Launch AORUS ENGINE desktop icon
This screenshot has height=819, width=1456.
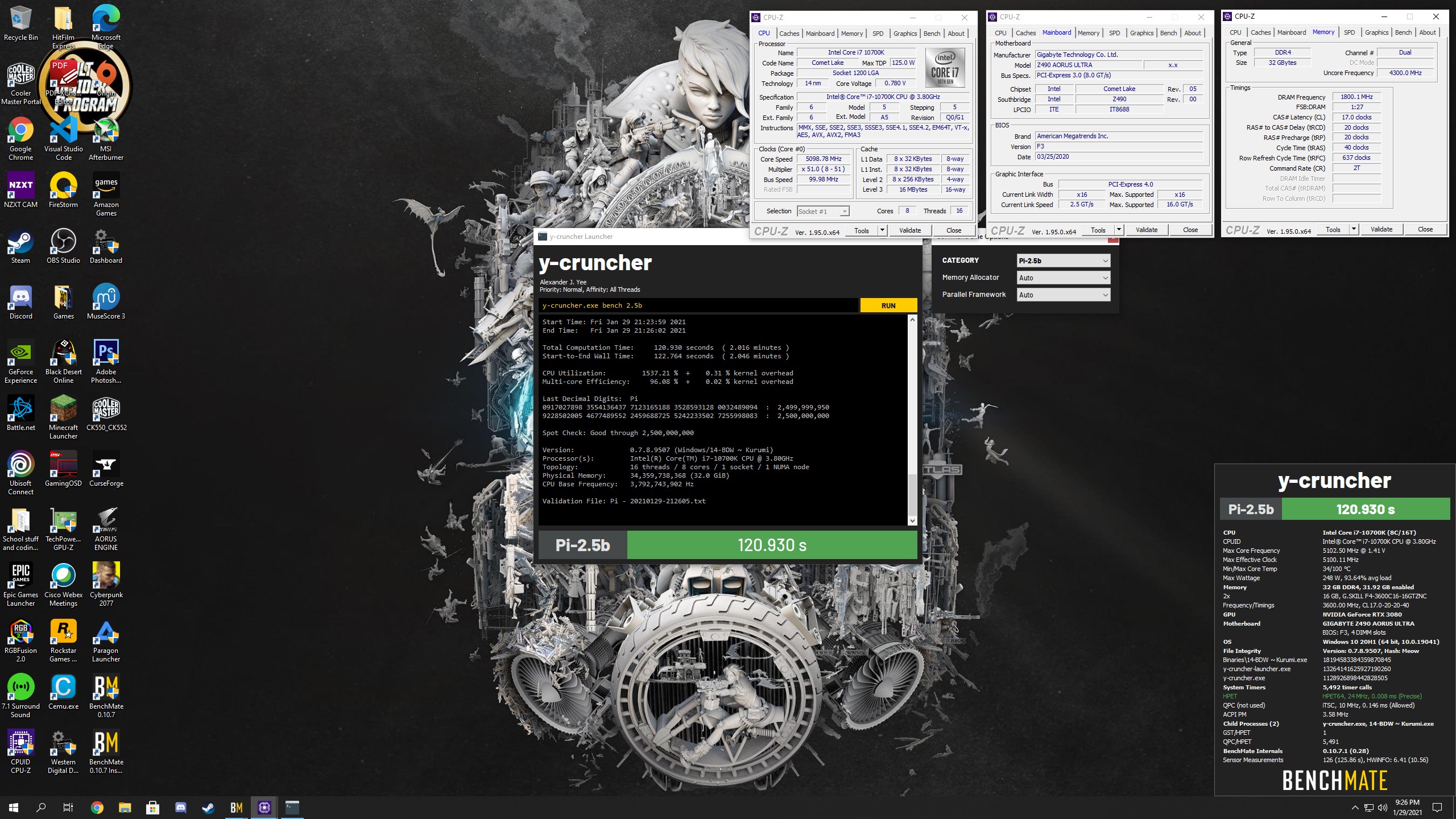tap(106, 529)
